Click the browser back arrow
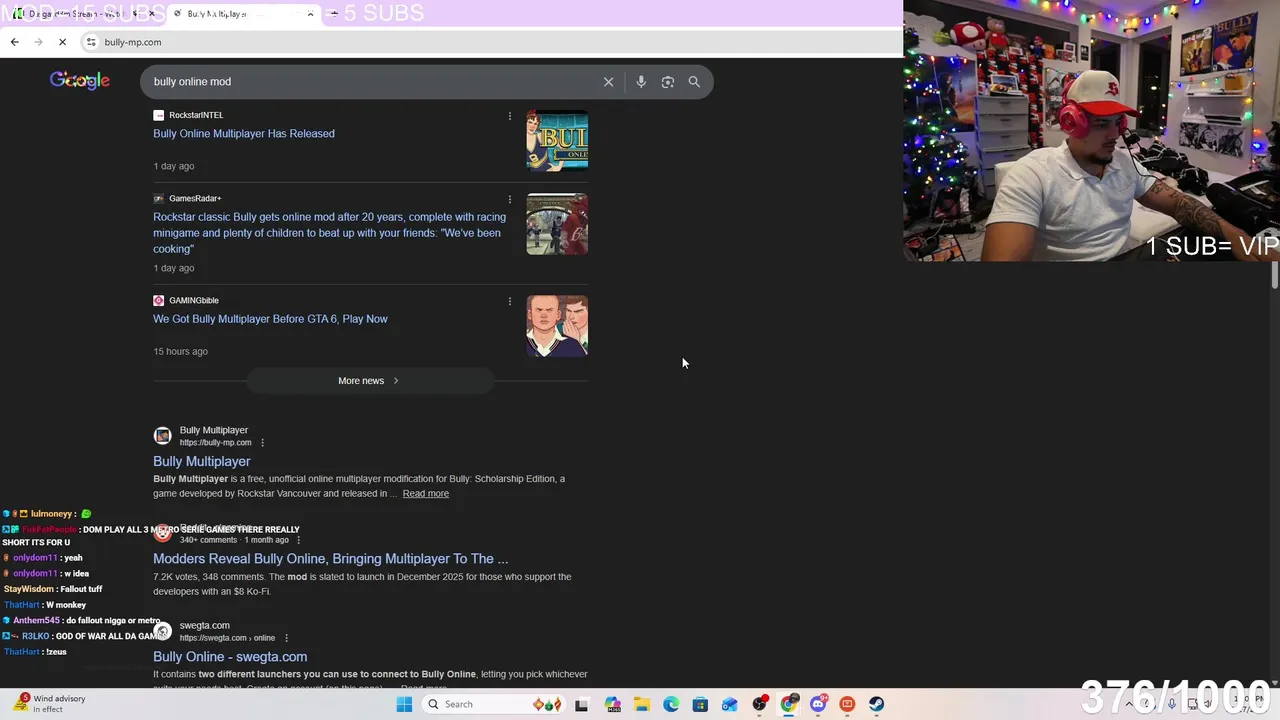Screen dimensions: 1280x720 point(14,42)
